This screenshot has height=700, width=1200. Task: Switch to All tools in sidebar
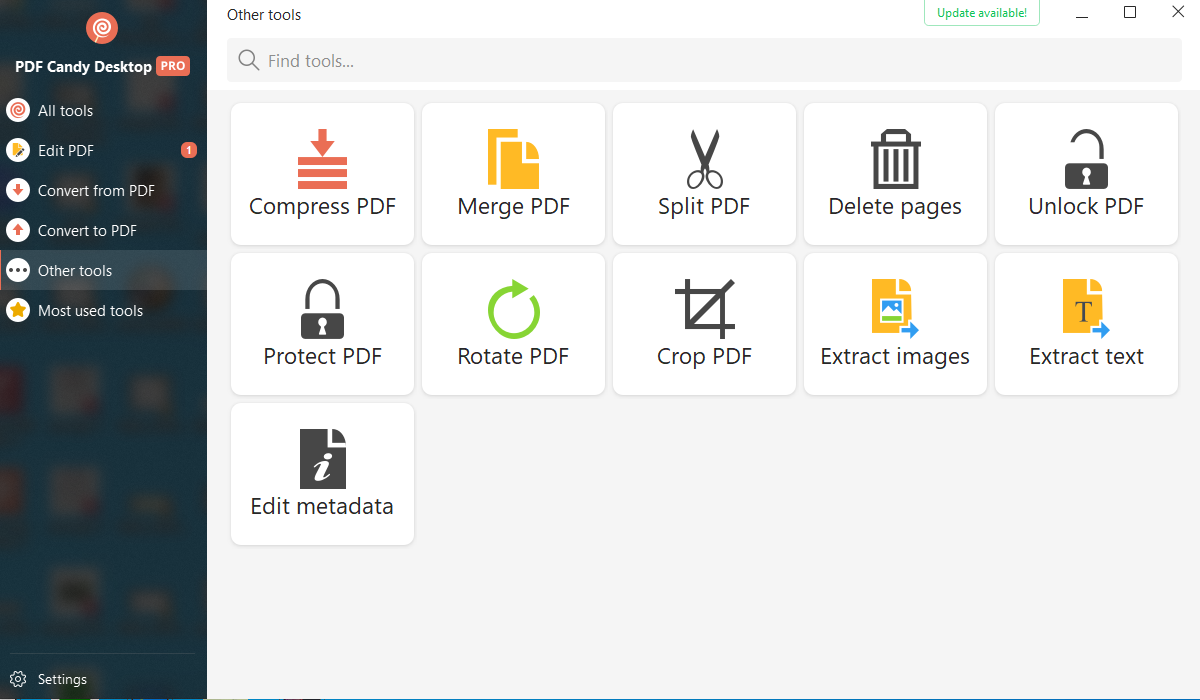tap(65, 111)
